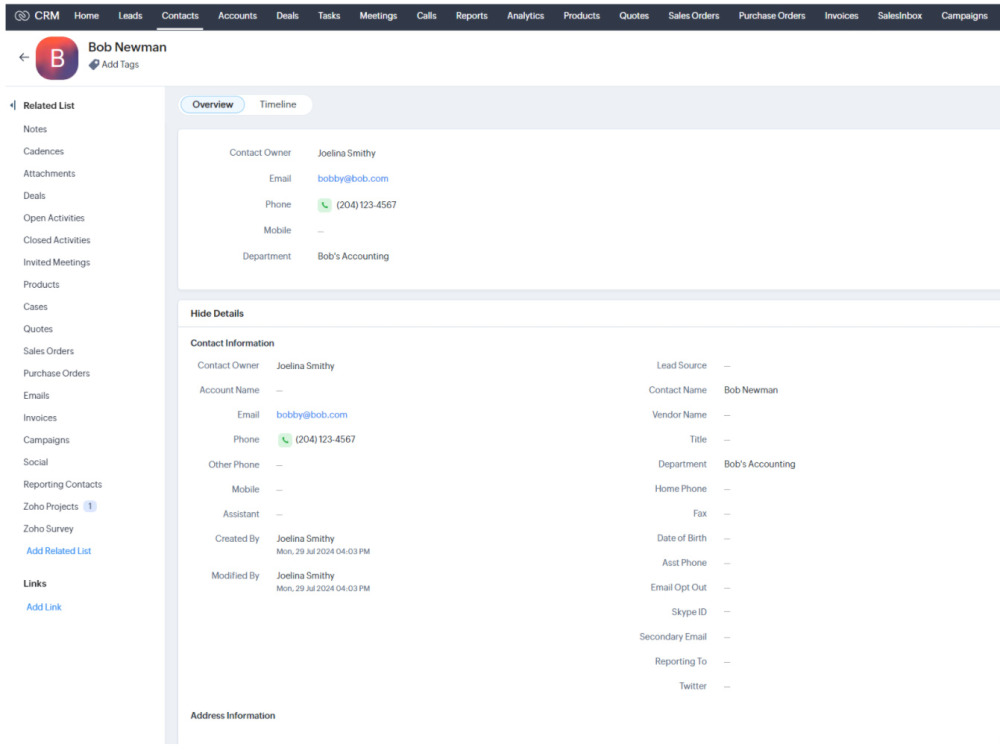Open Purchase Orders in top navigation
The height and width of the screenshot is (750, 1000).
click(x=772, y=15)
